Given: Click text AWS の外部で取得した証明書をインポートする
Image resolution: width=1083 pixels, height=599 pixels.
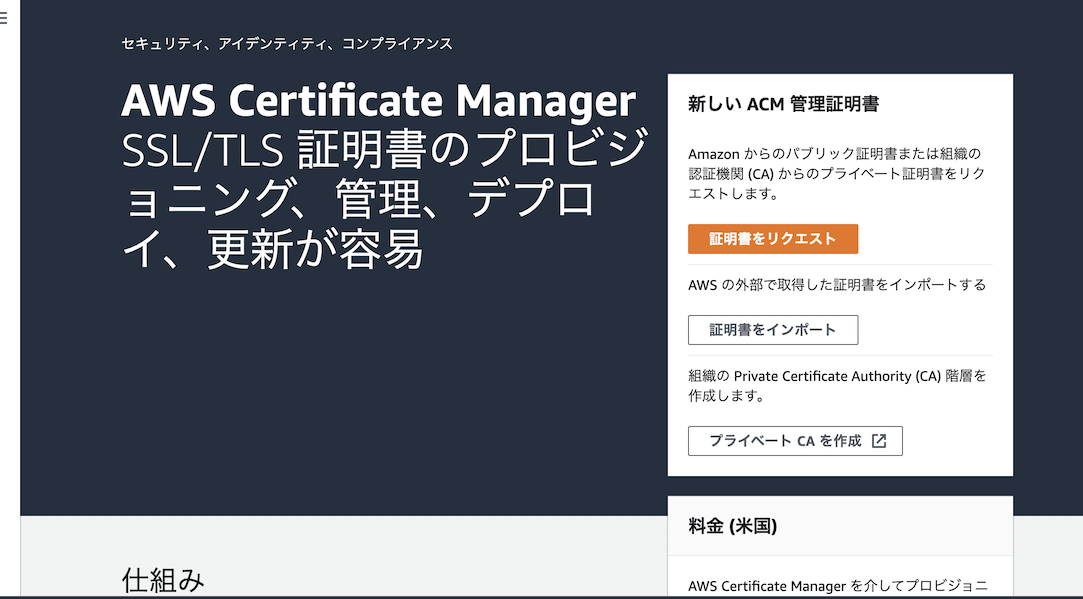Looking at the screenshot, I should [837, 285].
